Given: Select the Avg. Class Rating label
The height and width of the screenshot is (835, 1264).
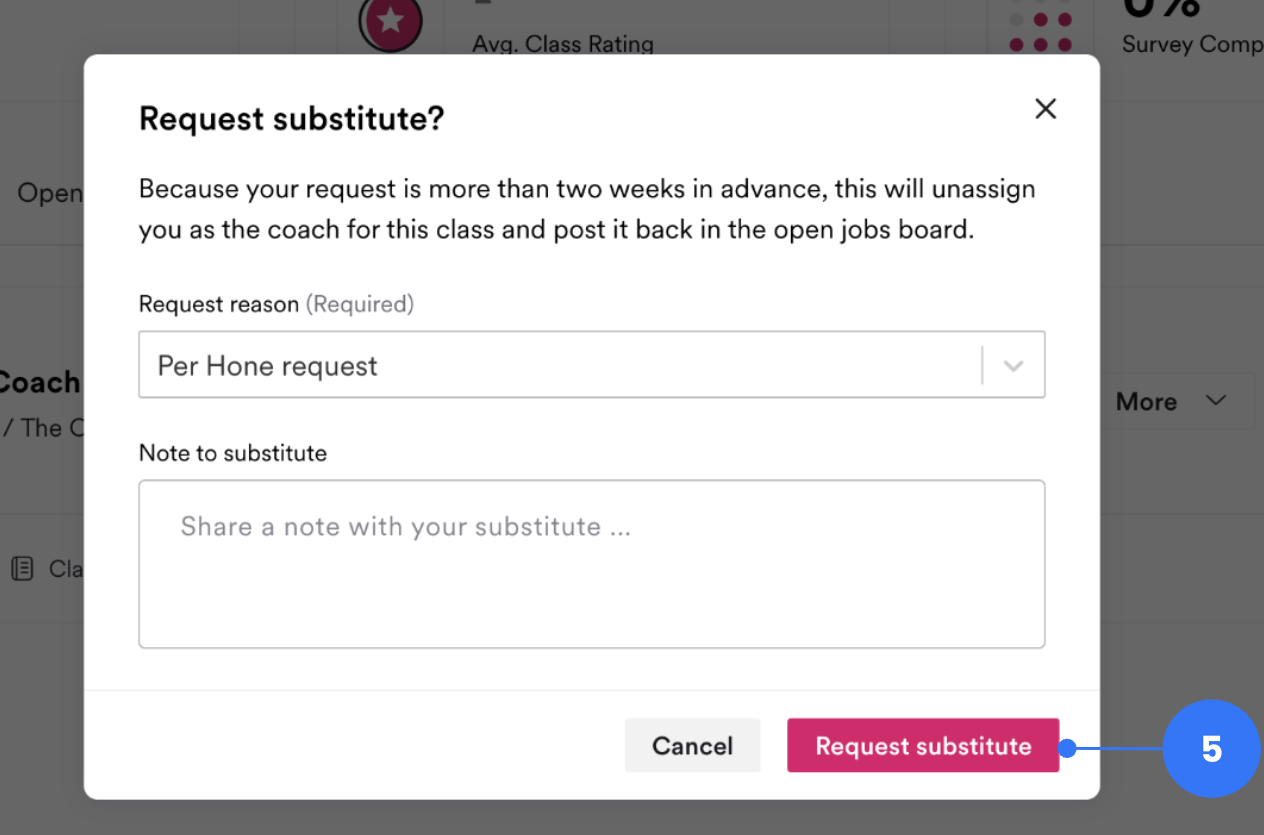Looking at the screenshot, I should (563, 45).
